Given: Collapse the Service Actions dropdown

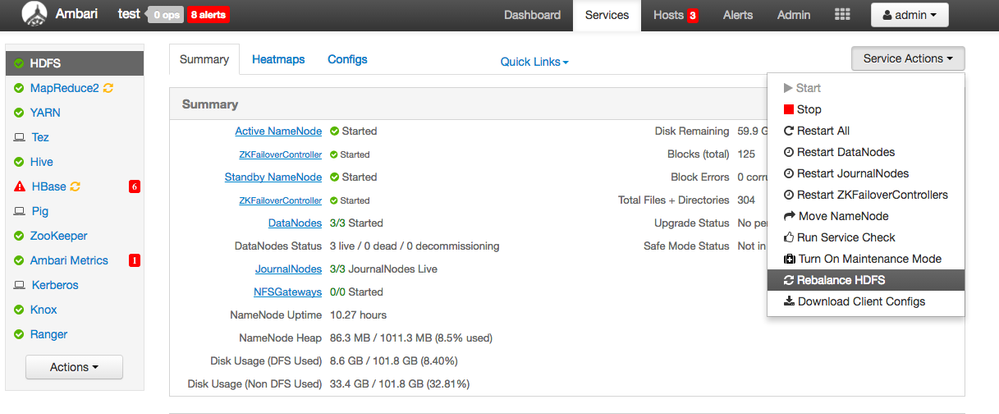Looking at the screenshot, I should click(908, 59).
